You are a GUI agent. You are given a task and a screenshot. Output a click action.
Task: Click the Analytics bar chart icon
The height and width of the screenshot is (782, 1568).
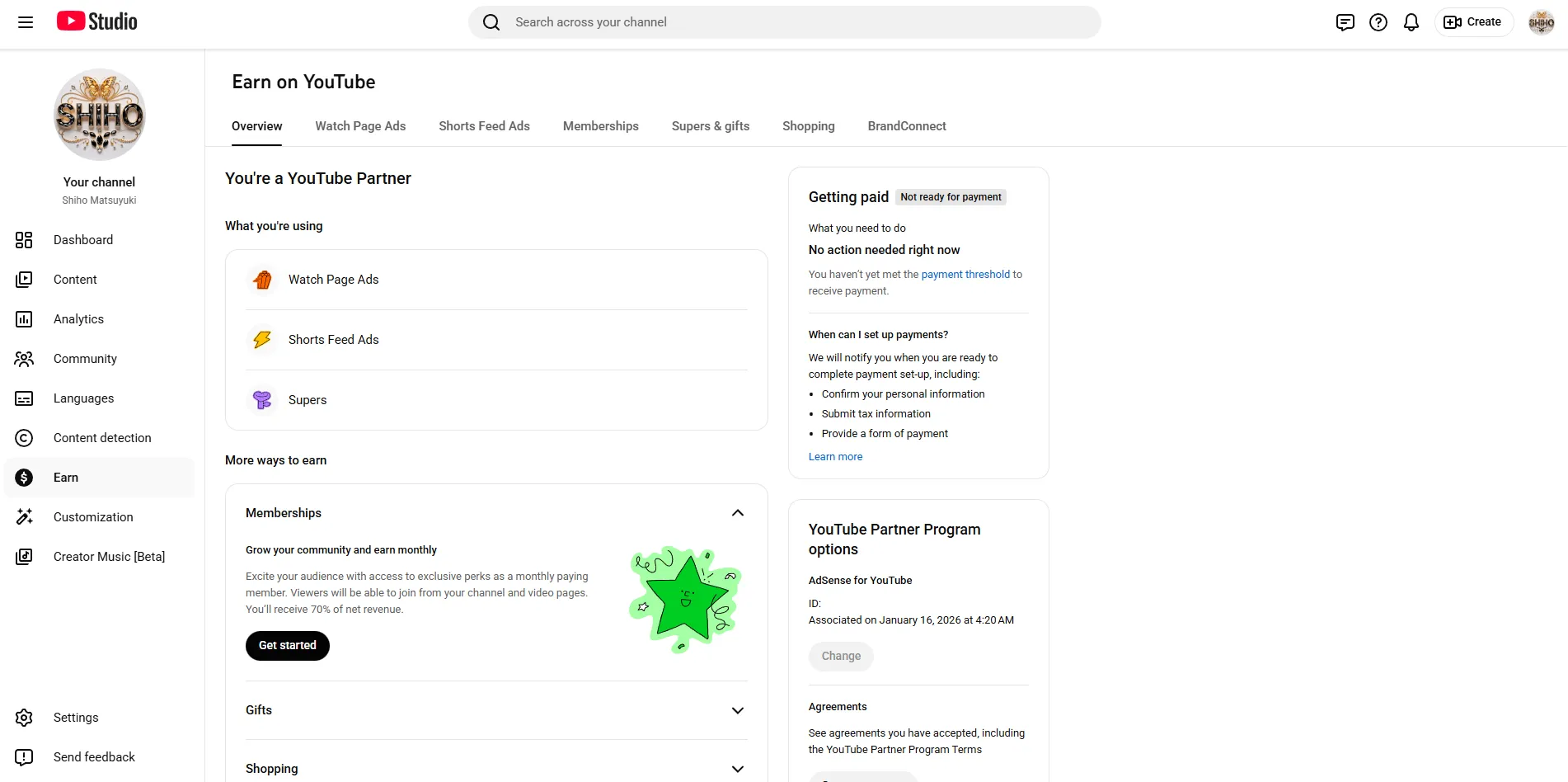[x=24, y=319]
